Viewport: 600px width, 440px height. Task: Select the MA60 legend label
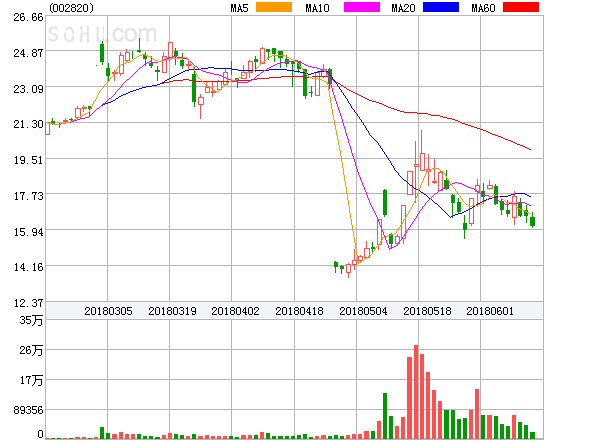483,8
